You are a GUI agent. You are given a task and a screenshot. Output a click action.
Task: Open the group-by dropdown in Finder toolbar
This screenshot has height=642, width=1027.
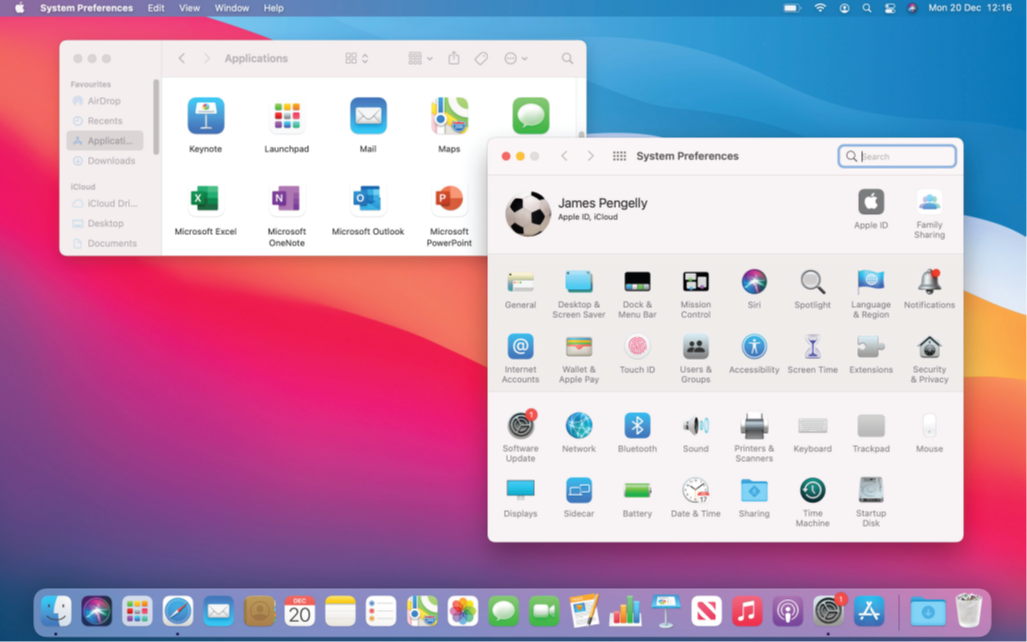pos(420,58)
